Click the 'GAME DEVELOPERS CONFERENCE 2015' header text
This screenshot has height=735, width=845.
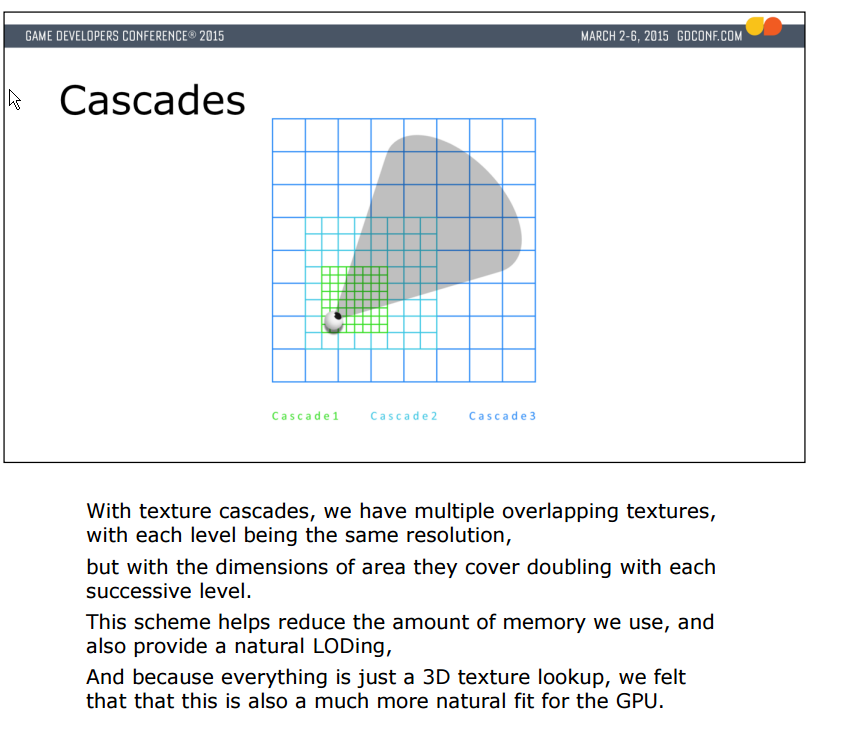coord(124,36)
